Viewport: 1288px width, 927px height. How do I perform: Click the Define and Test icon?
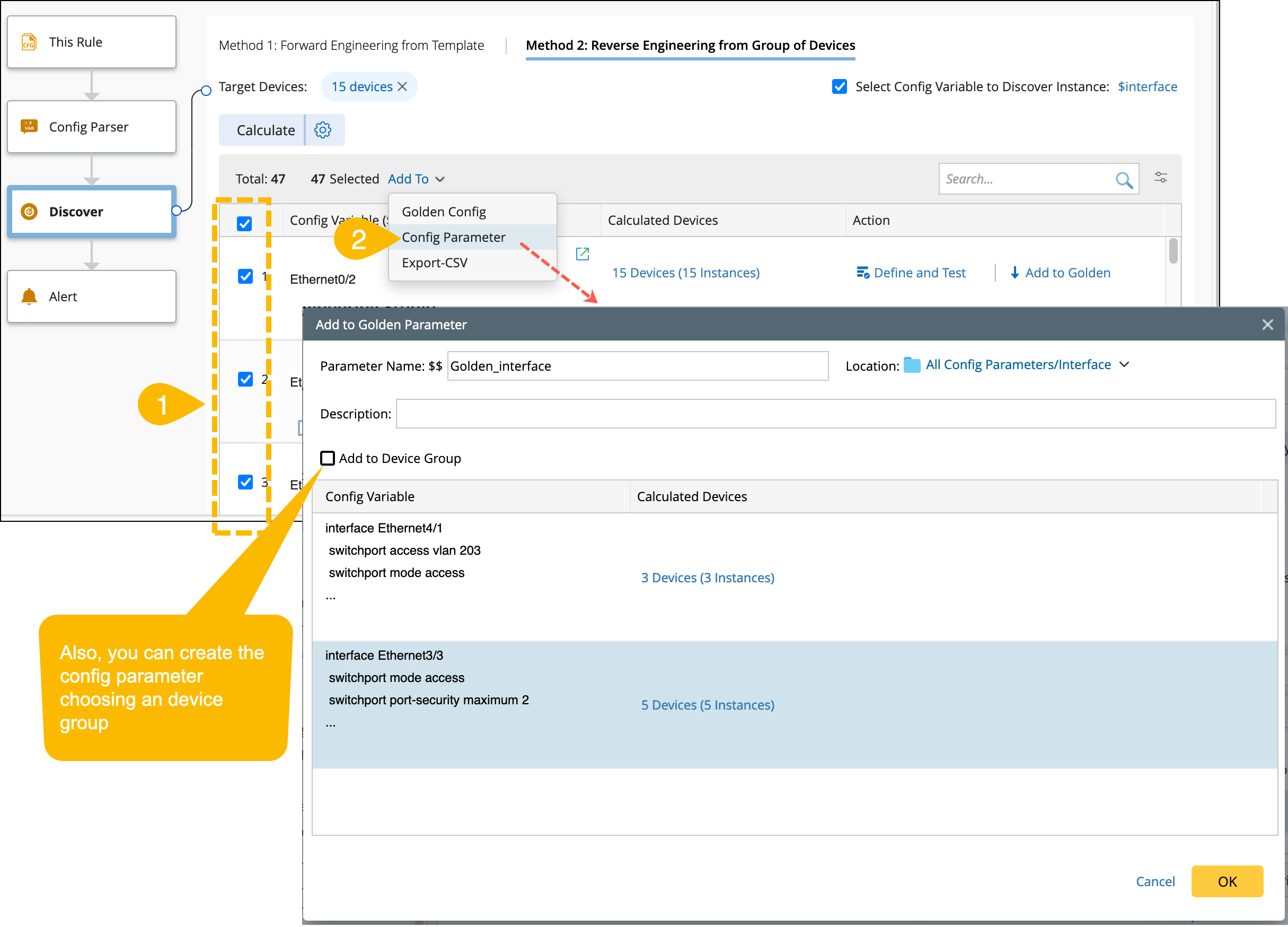(862, 273)
